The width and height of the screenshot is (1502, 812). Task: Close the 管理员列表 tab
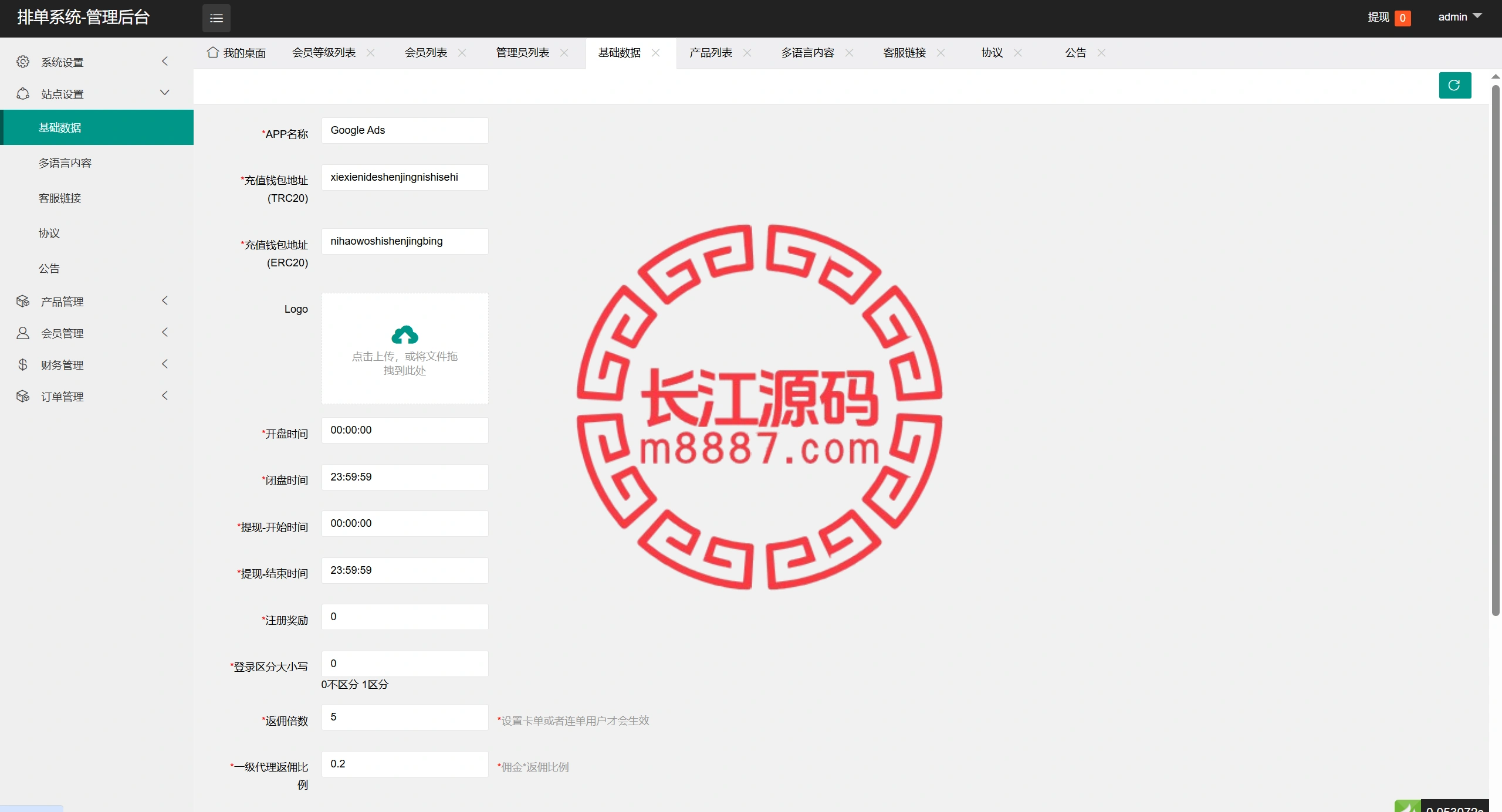[x=564, y=53]
